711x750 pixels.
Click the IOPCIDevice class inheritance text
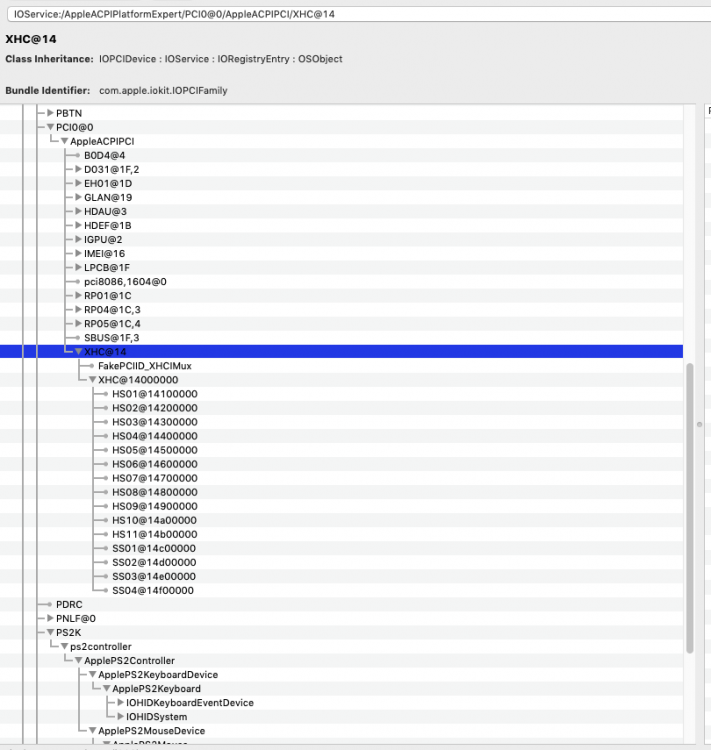pos(127,59)
